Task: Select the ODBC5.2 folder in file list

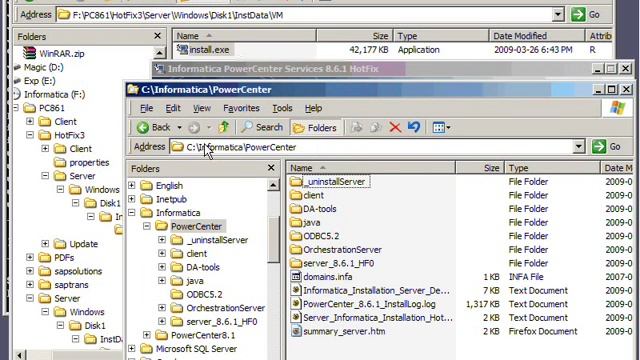Action: click(314, 236)
